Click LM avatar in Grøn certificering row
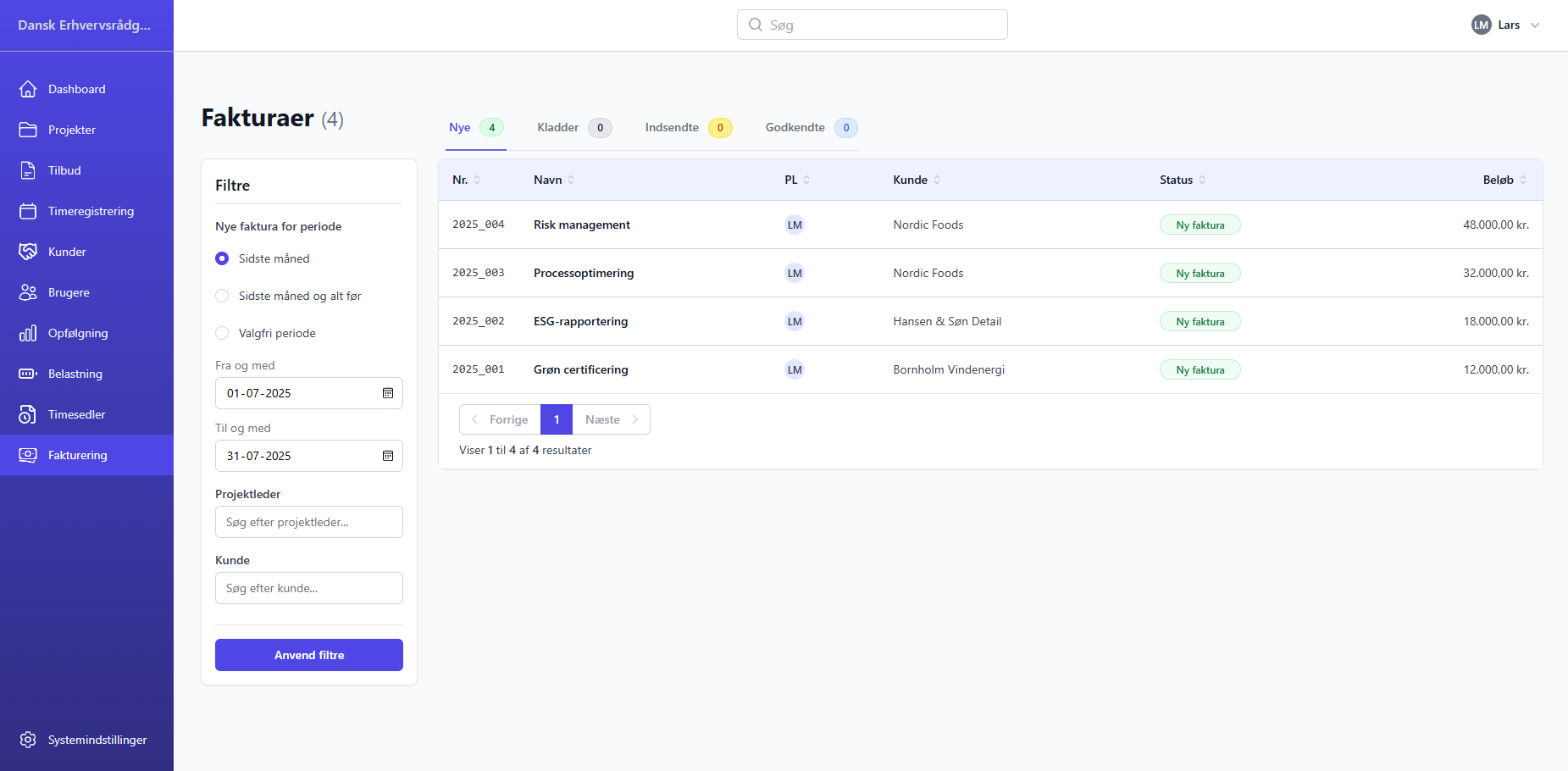 pos(795,369)
